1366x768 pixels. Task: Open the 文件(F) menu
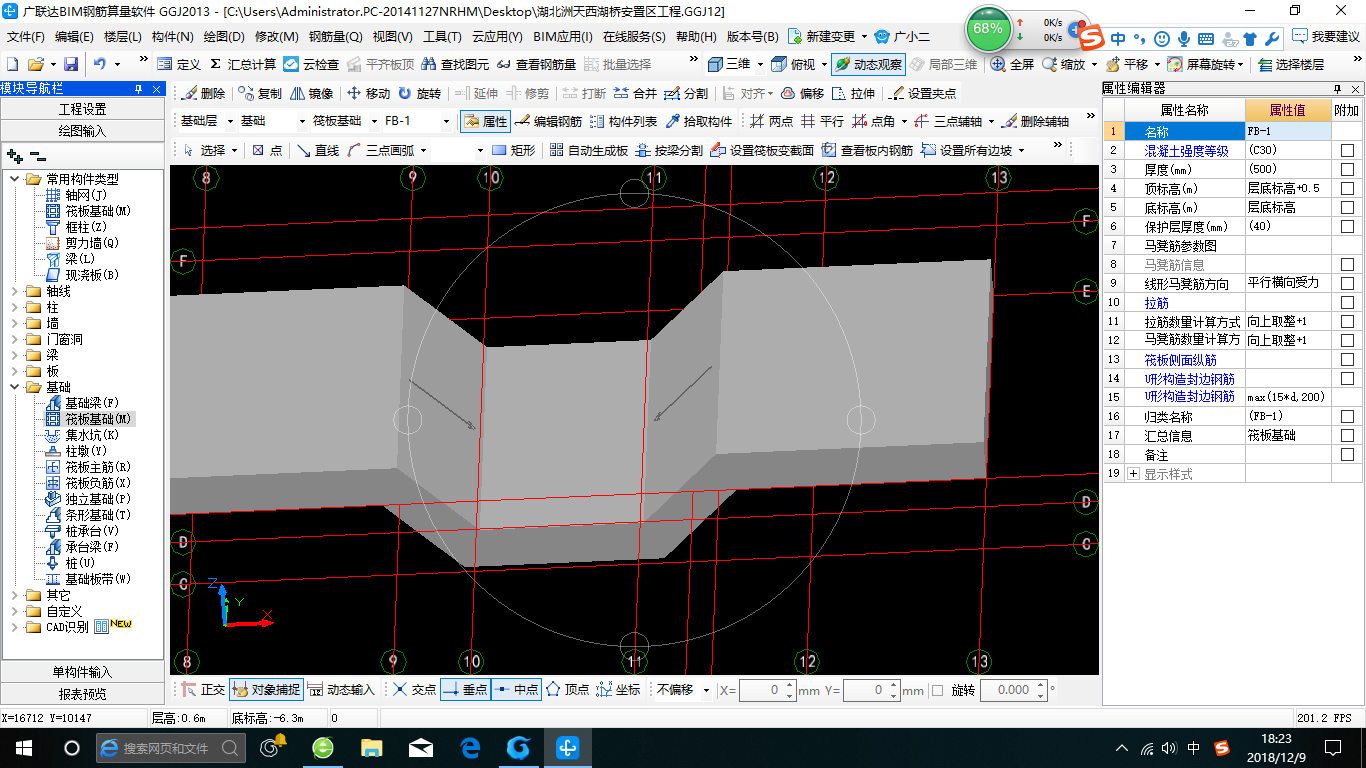[x=26, y=37]
